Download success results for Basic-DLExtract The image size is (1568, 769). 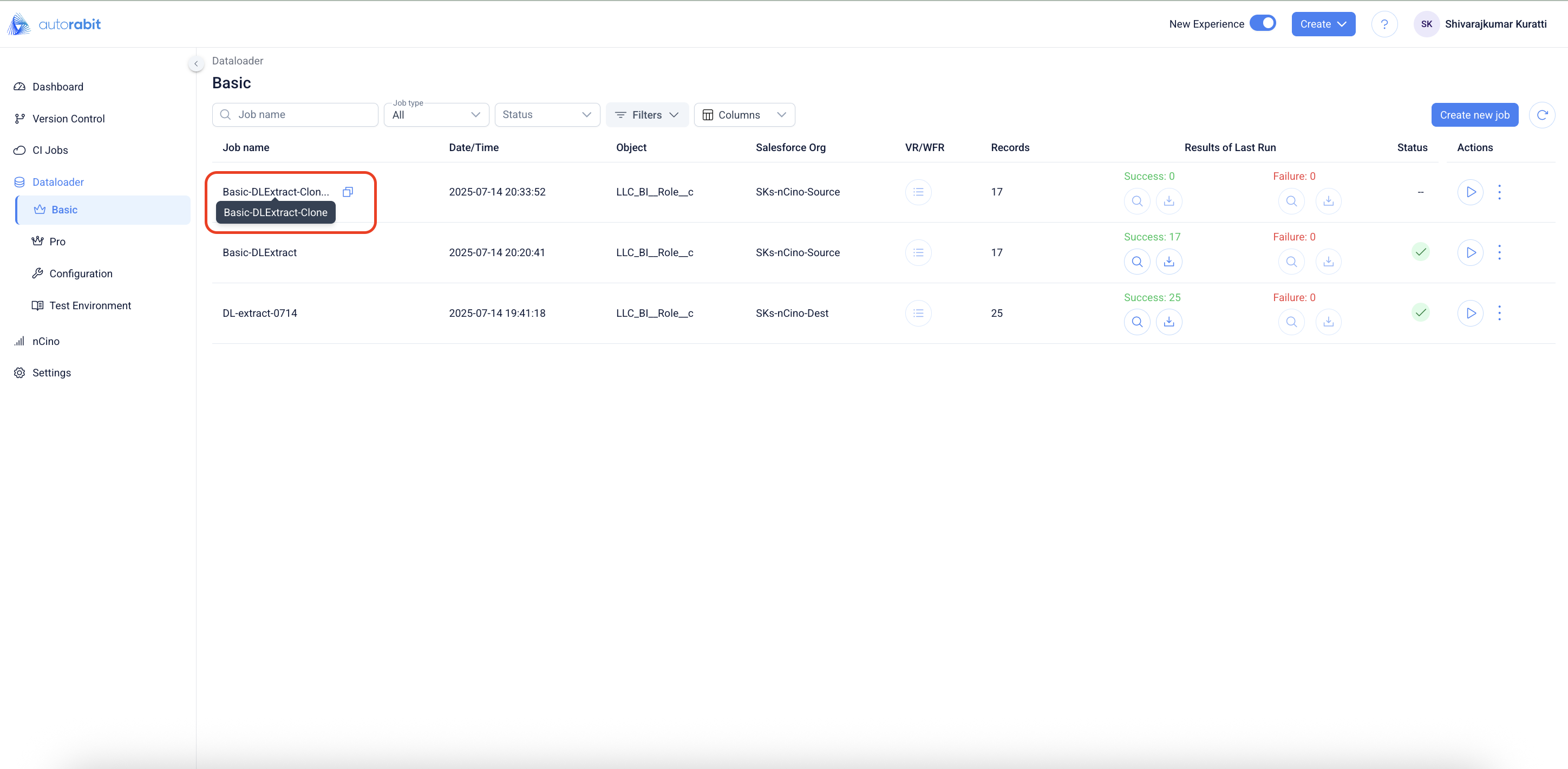coord(1169,262)
